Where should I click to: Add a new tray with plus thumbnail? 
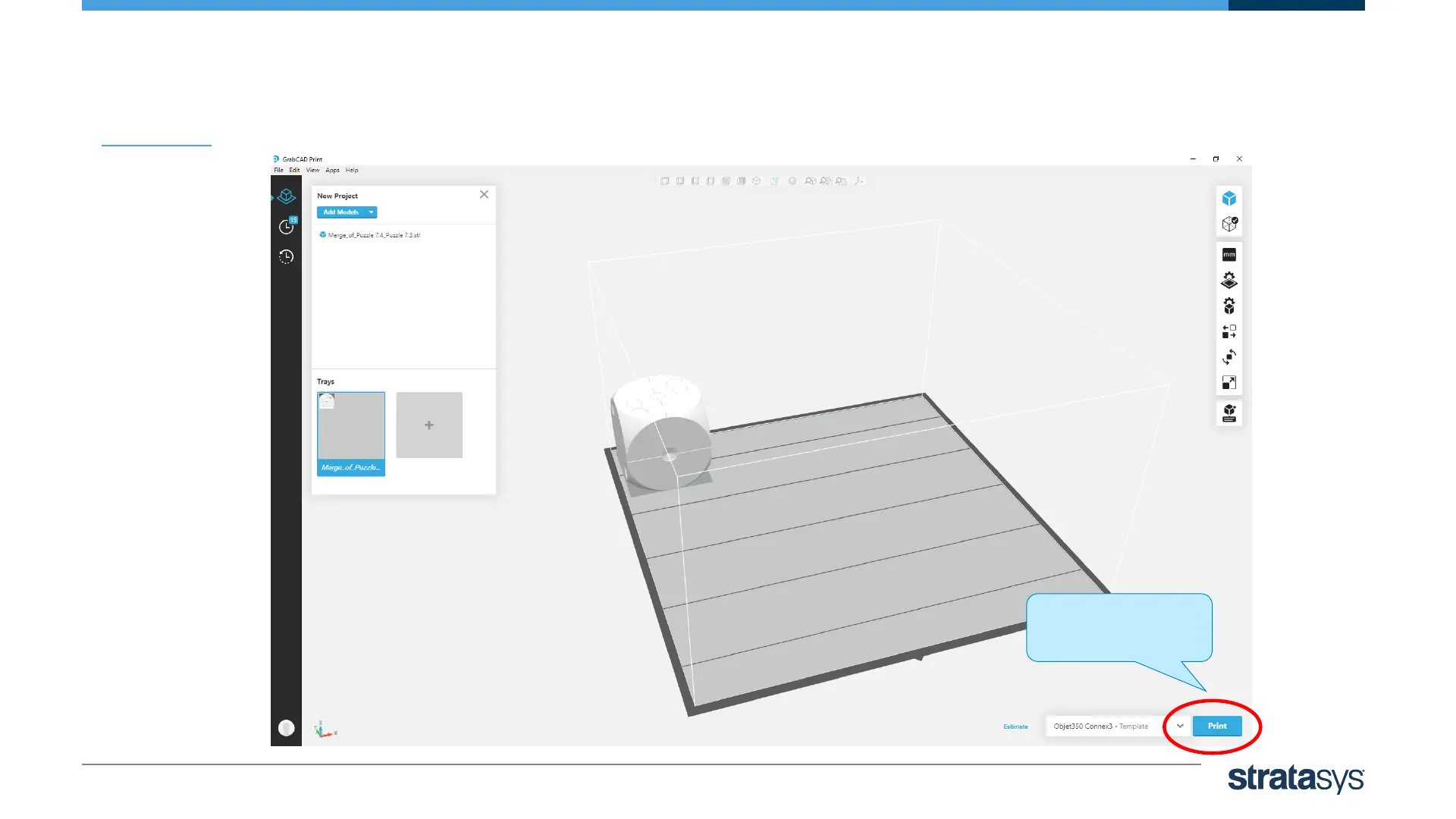coord(428,425)
